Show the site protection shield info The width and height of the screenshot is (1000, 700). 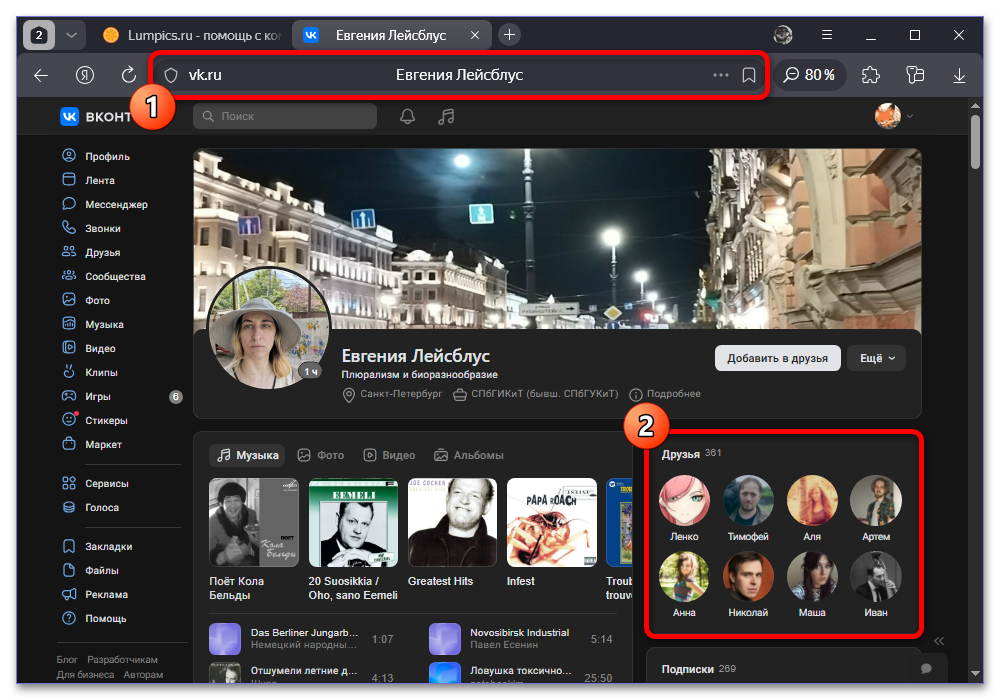pyautogui.click(x=171, y=75)
